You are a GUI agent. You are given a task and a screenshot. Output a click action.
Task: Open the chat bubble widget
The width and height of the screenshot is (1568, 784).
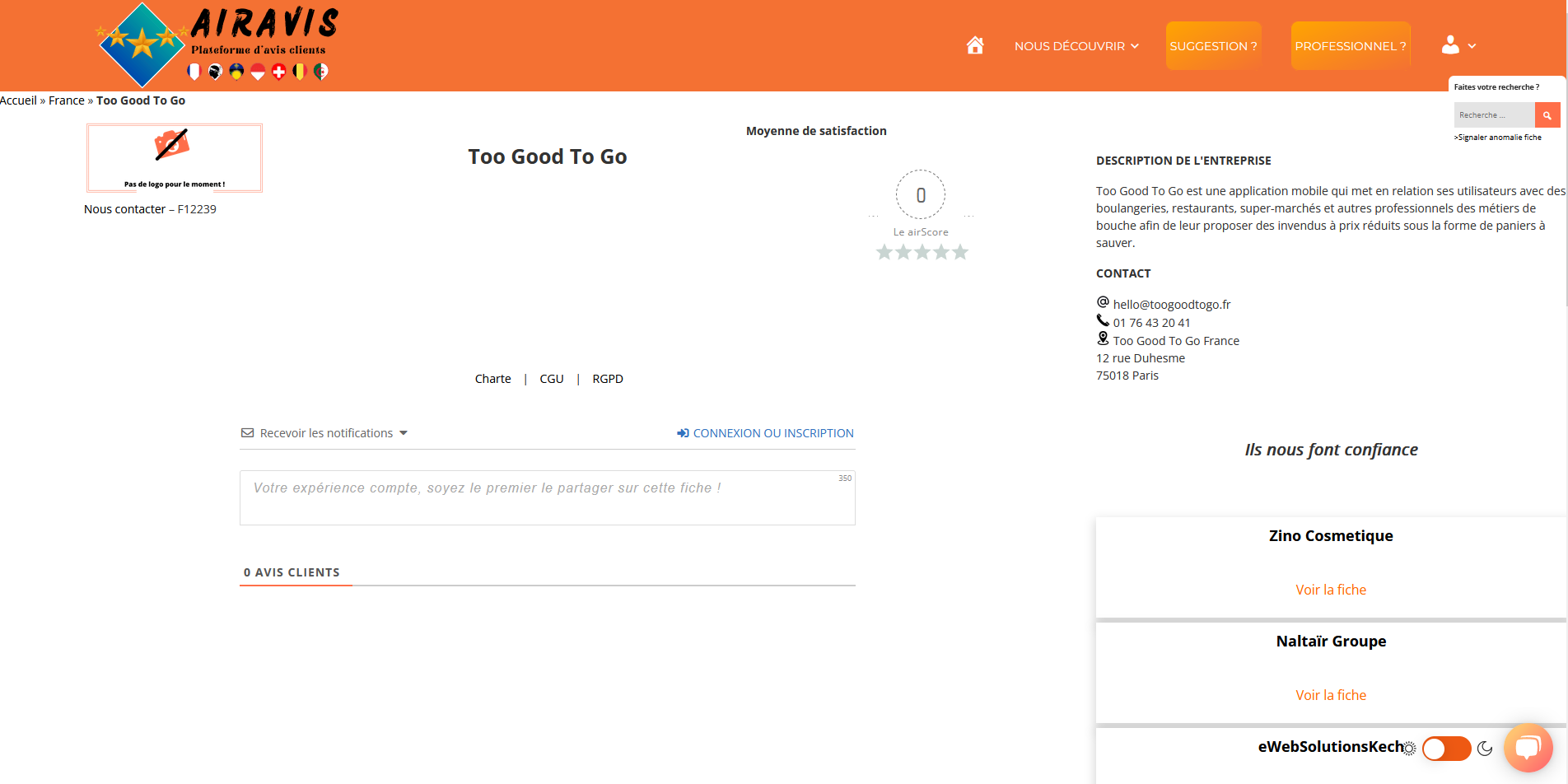(x=1528, y=747)
